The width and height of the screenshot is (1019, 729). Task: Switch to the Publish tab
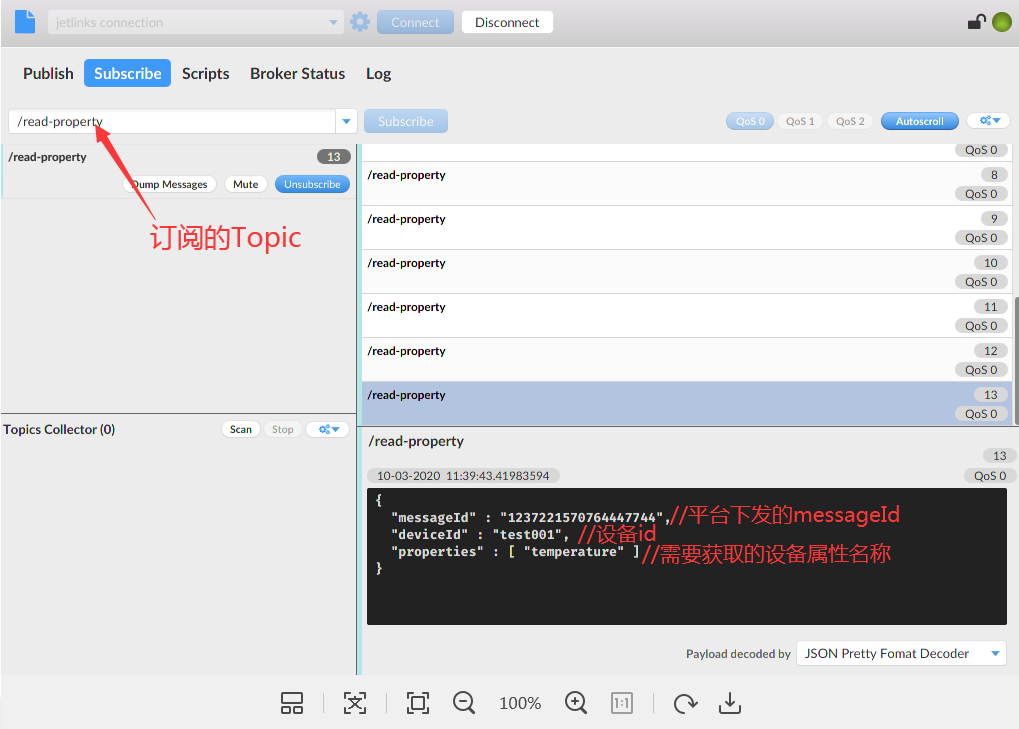(x=48, y=73)
